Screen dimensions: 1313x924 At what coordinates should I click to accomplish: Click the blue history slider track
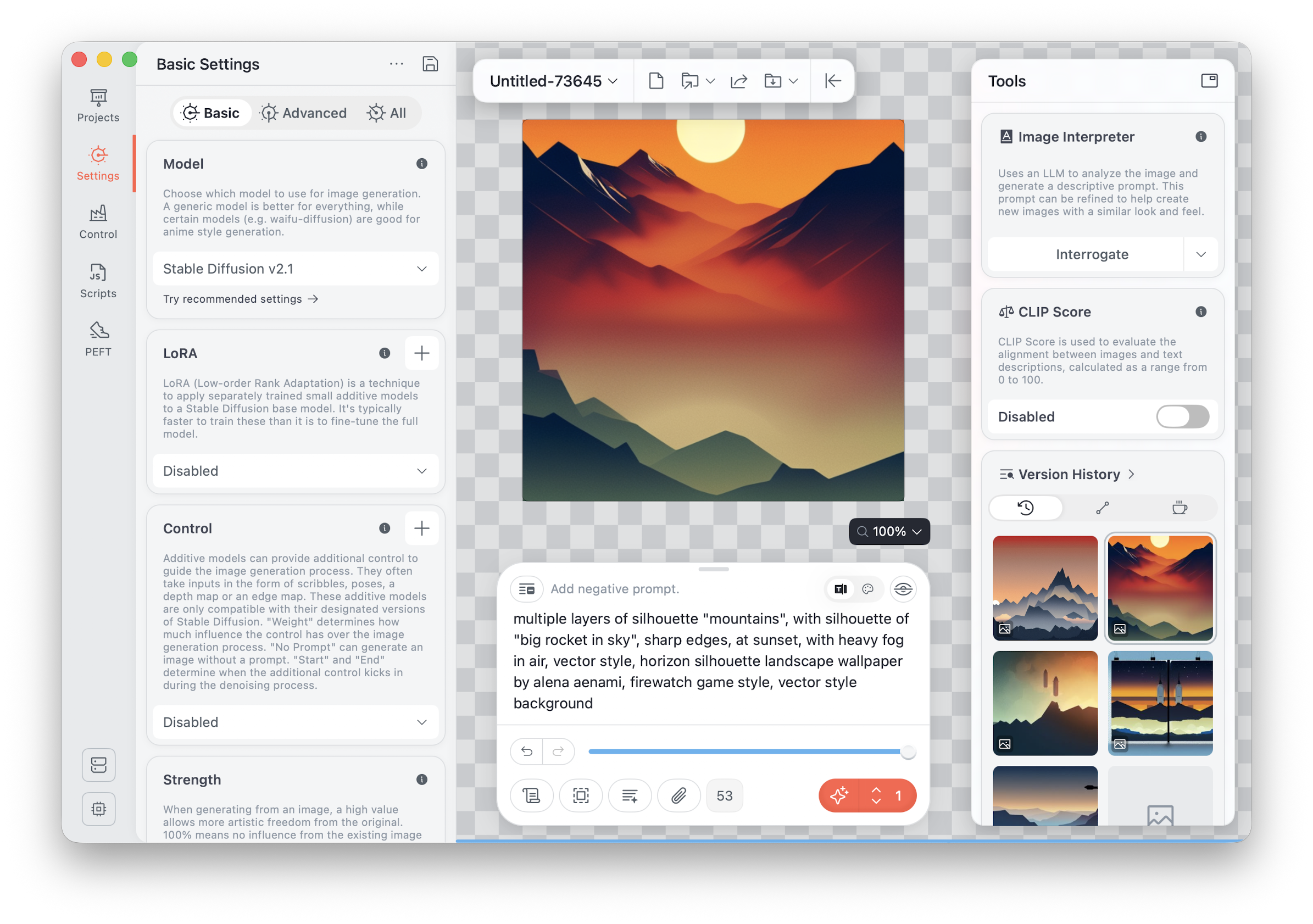[743, 752]
